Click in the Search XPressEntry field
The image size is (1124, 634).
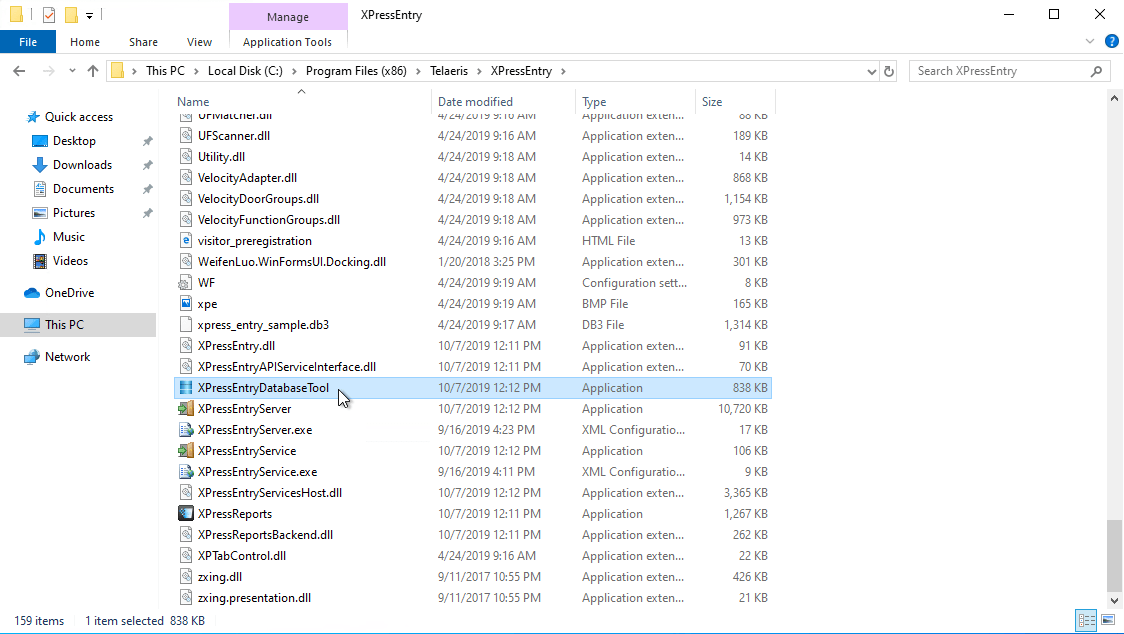click(x=1008, y=71)
